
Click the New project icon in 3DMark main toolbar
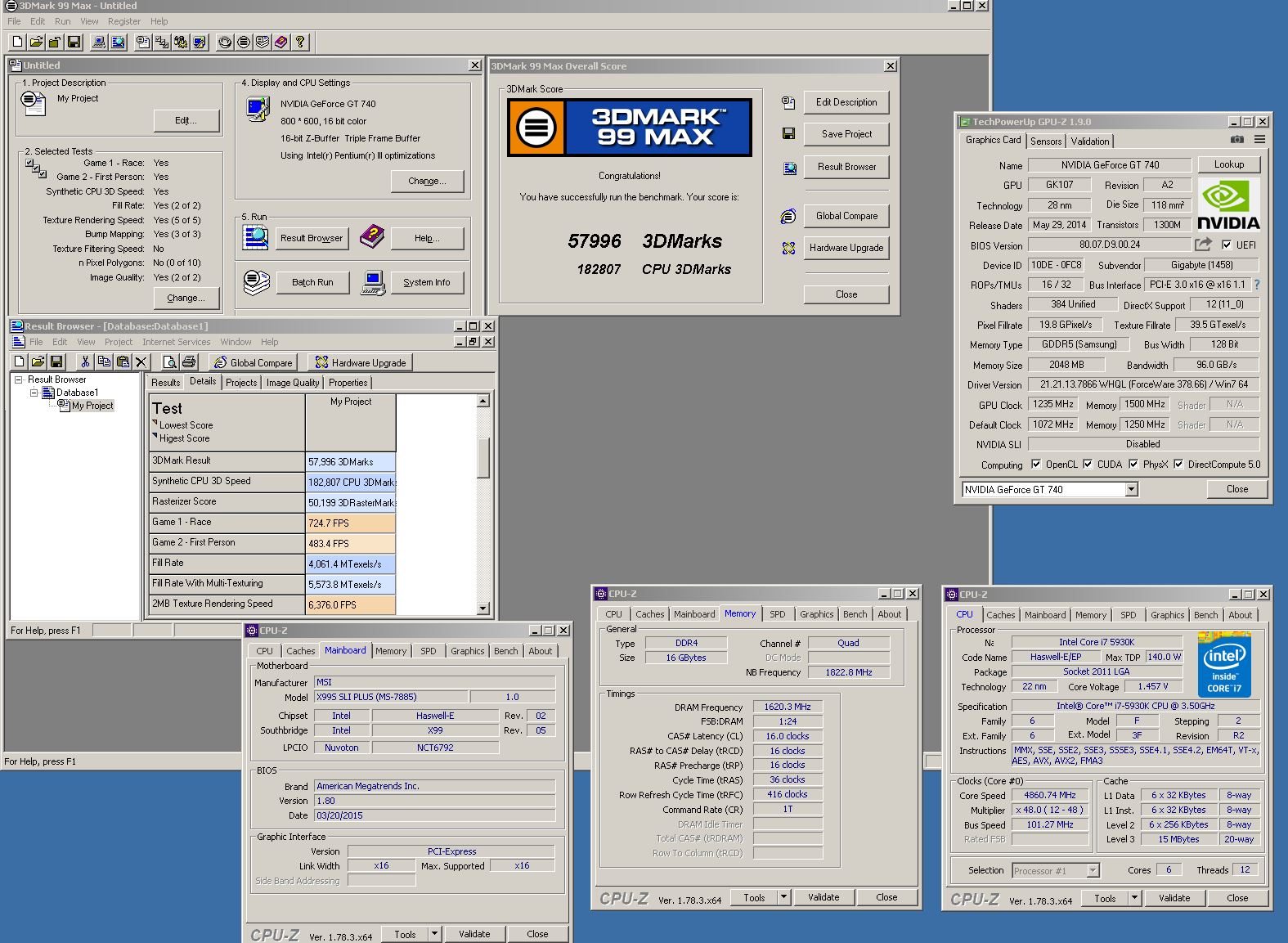(18, 42)
